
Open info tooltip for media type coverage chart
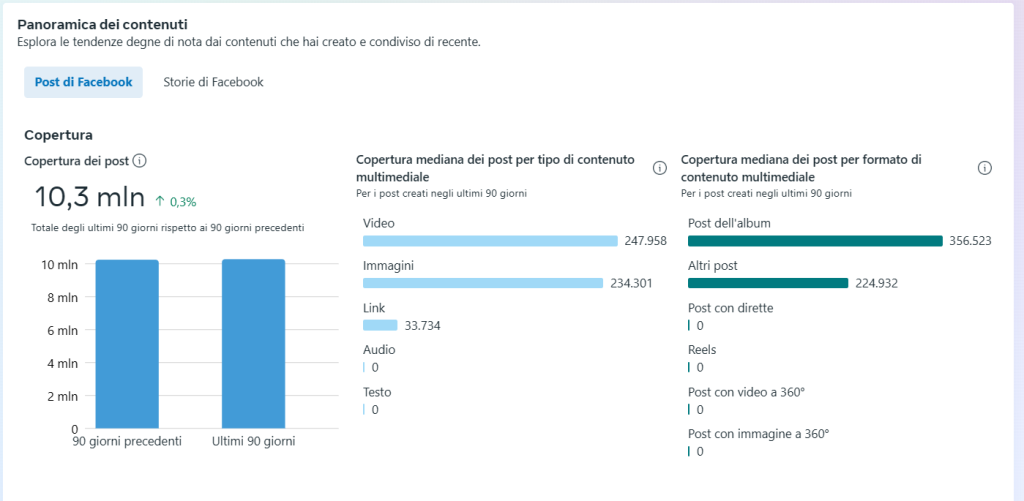click(659, 168)
